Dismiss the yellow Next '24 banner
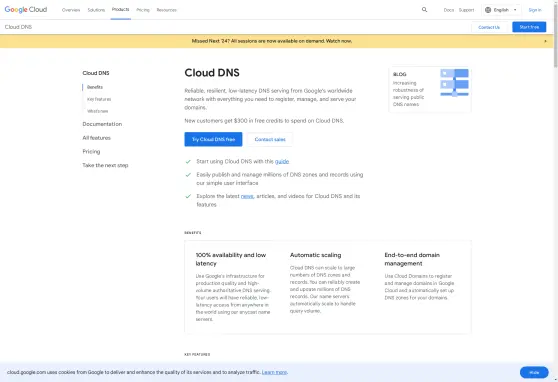 (x=545, y=41)
